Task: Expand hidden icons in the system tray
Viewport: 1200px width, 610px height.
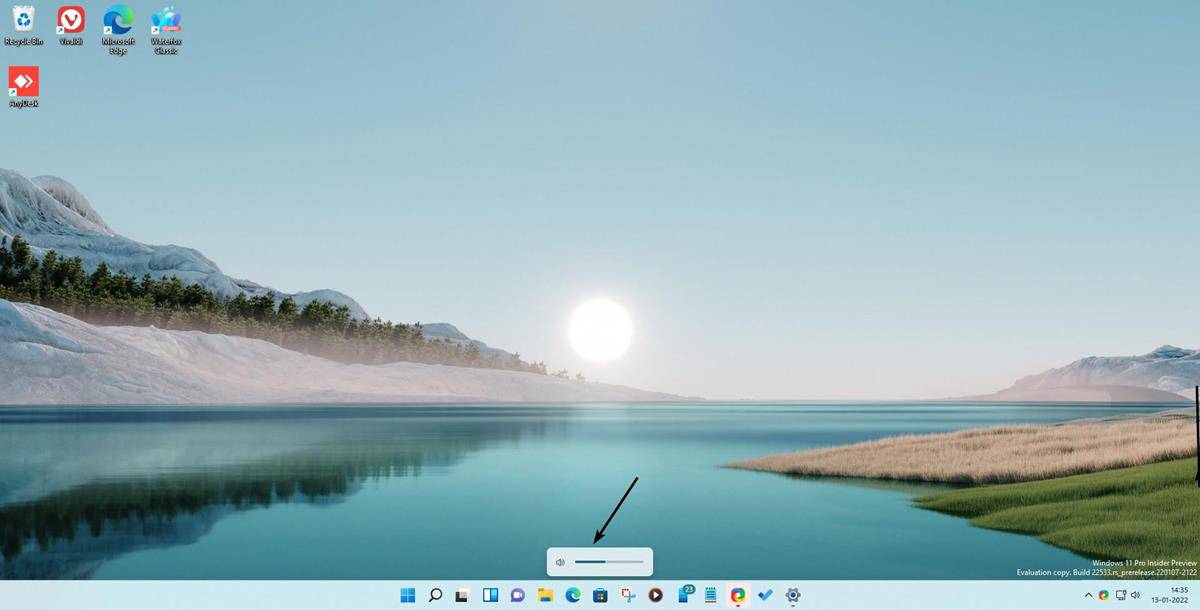Action: coord(1089,595)
